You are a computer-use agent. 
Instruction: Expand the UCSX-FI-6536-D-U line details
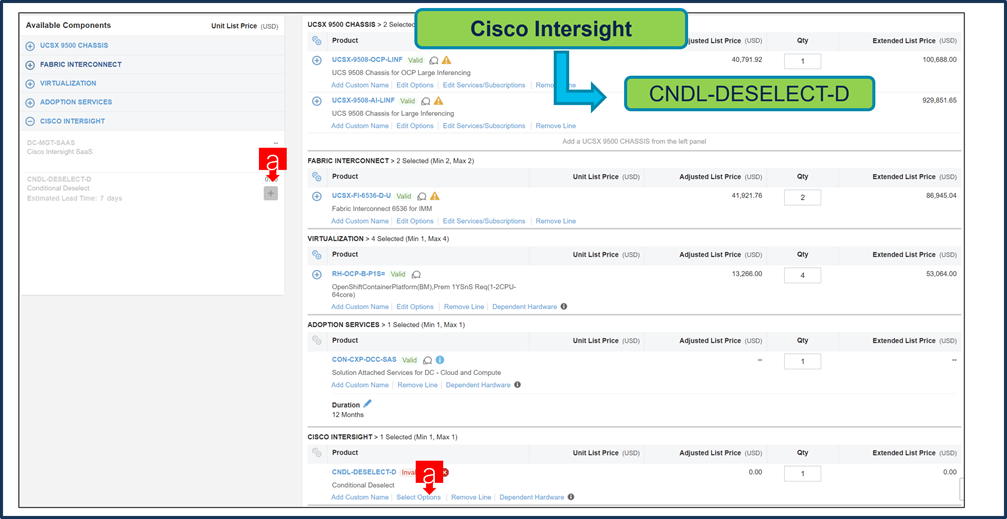coord(317,197)
